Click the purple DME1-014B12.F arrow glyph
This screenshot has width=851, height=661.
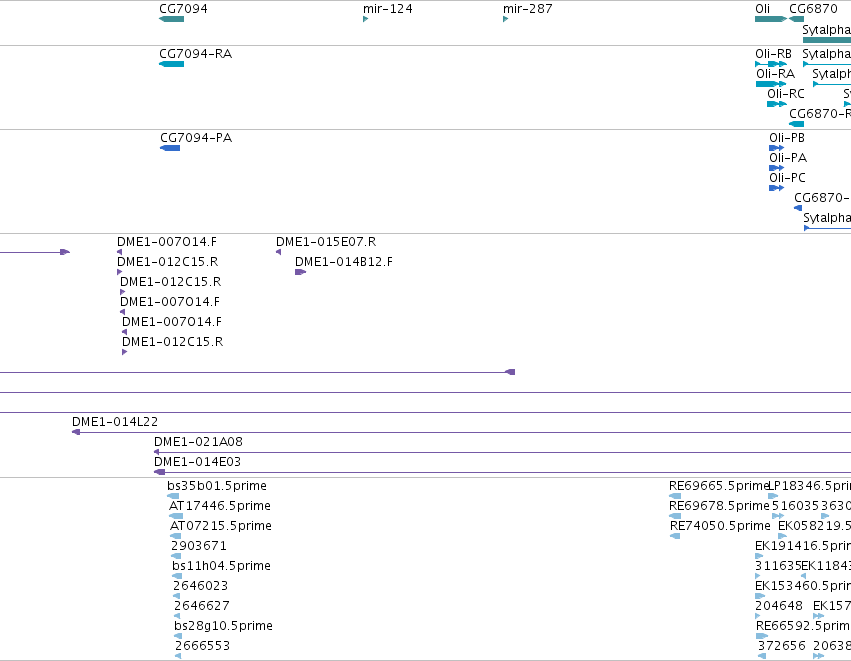click(x=301, y=272)
